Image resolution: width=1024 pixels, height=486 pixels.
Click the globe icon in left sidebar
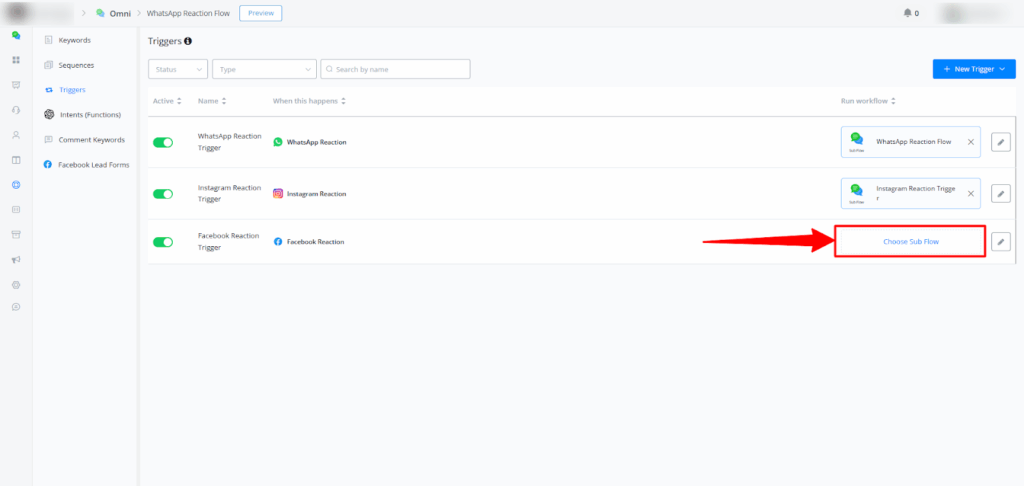(16, 185)
